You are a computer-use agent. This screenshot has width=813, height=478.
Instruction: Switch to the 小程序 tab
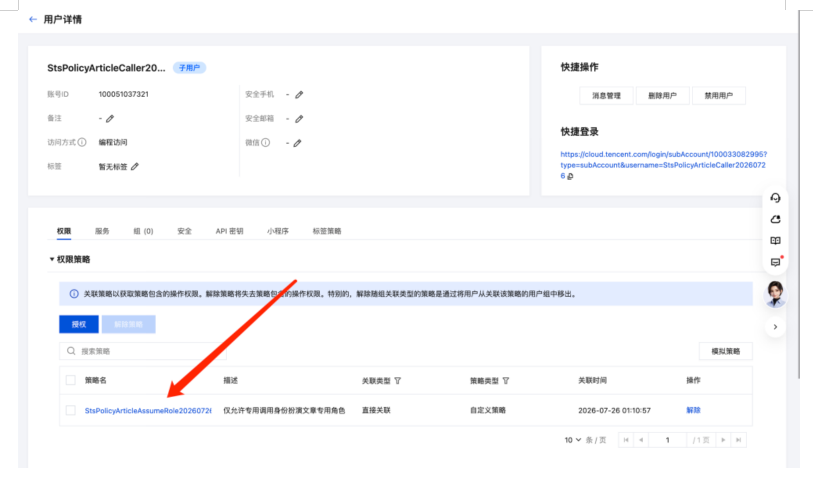coord(278,231)
